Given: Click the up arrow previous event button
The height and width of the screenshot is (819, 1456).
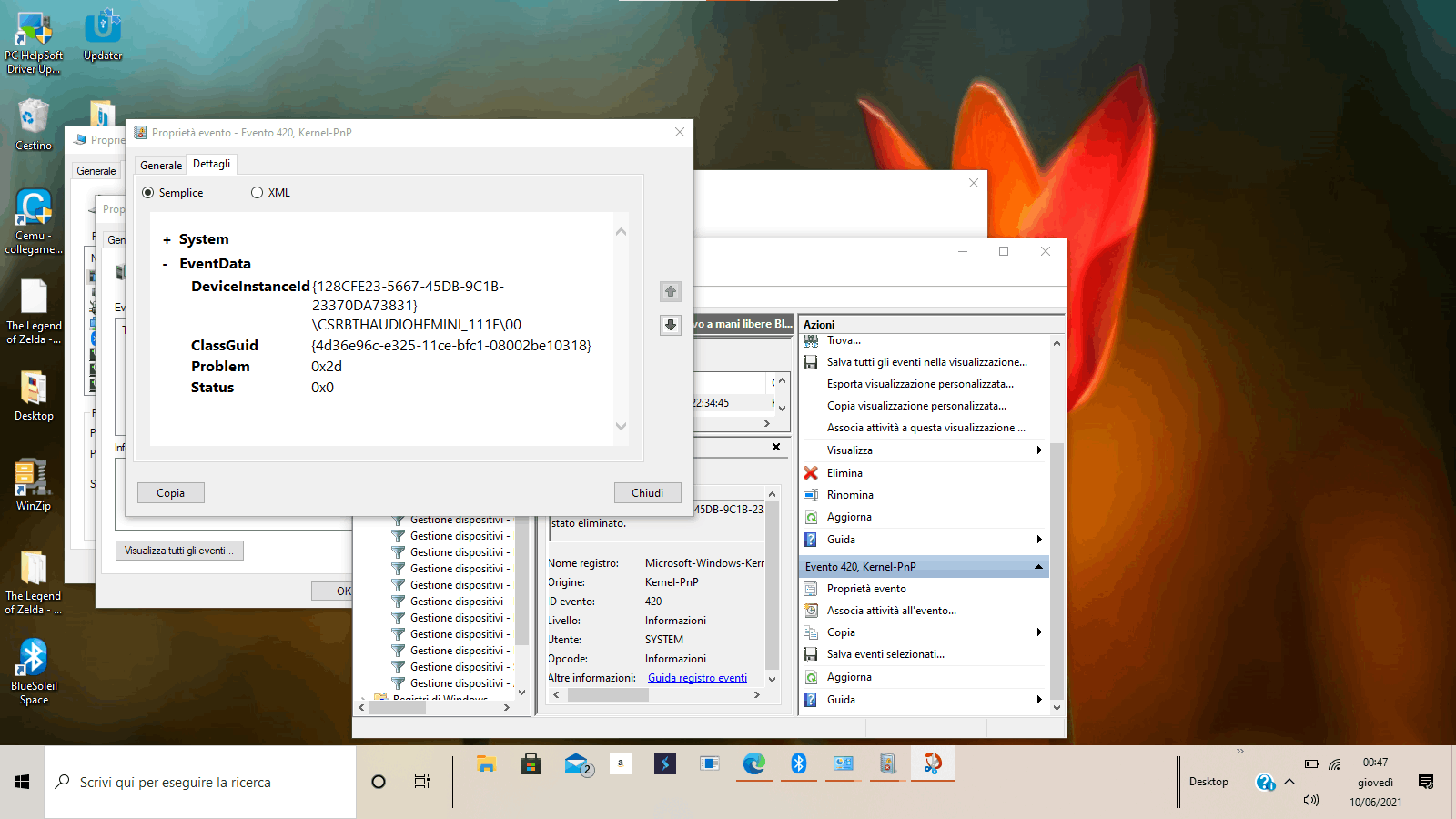Looking at the screenshot, I should pyautogui.click(x=671, y=291).
